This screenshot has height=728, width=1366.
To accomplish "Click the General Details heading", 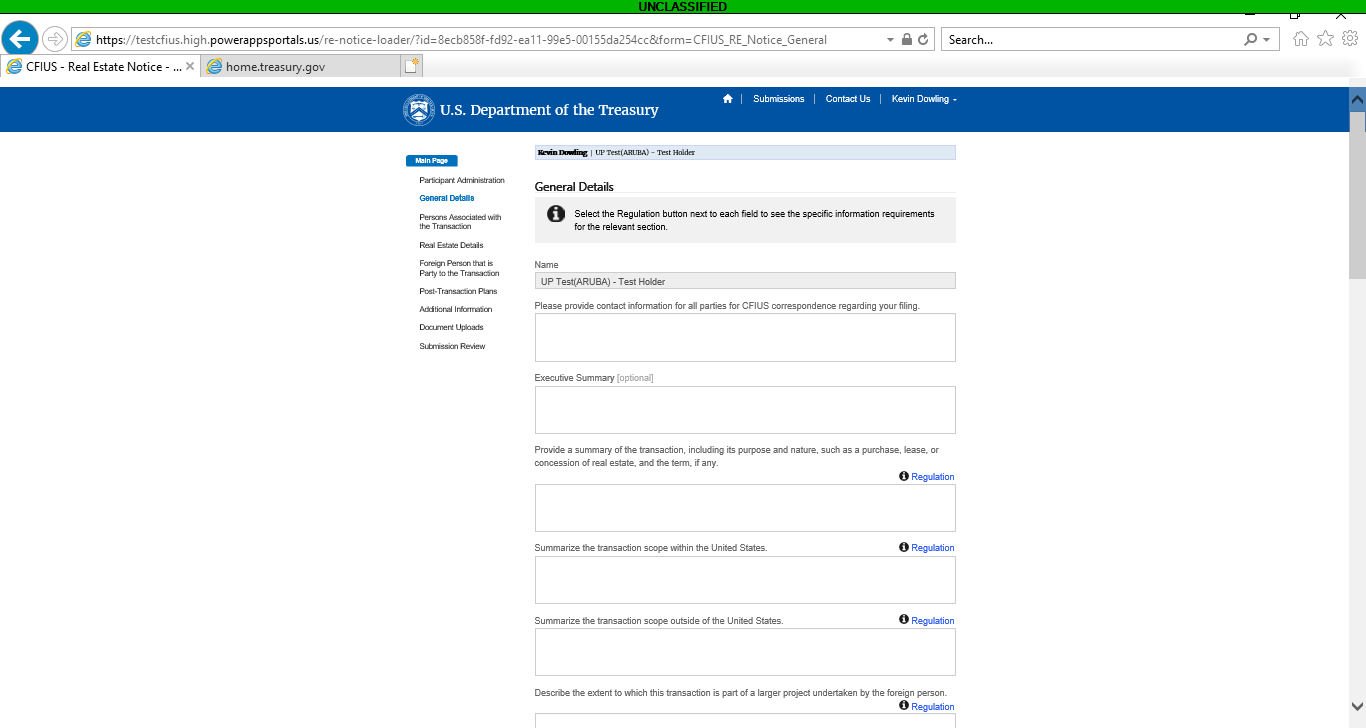I will tap(574, 187).
